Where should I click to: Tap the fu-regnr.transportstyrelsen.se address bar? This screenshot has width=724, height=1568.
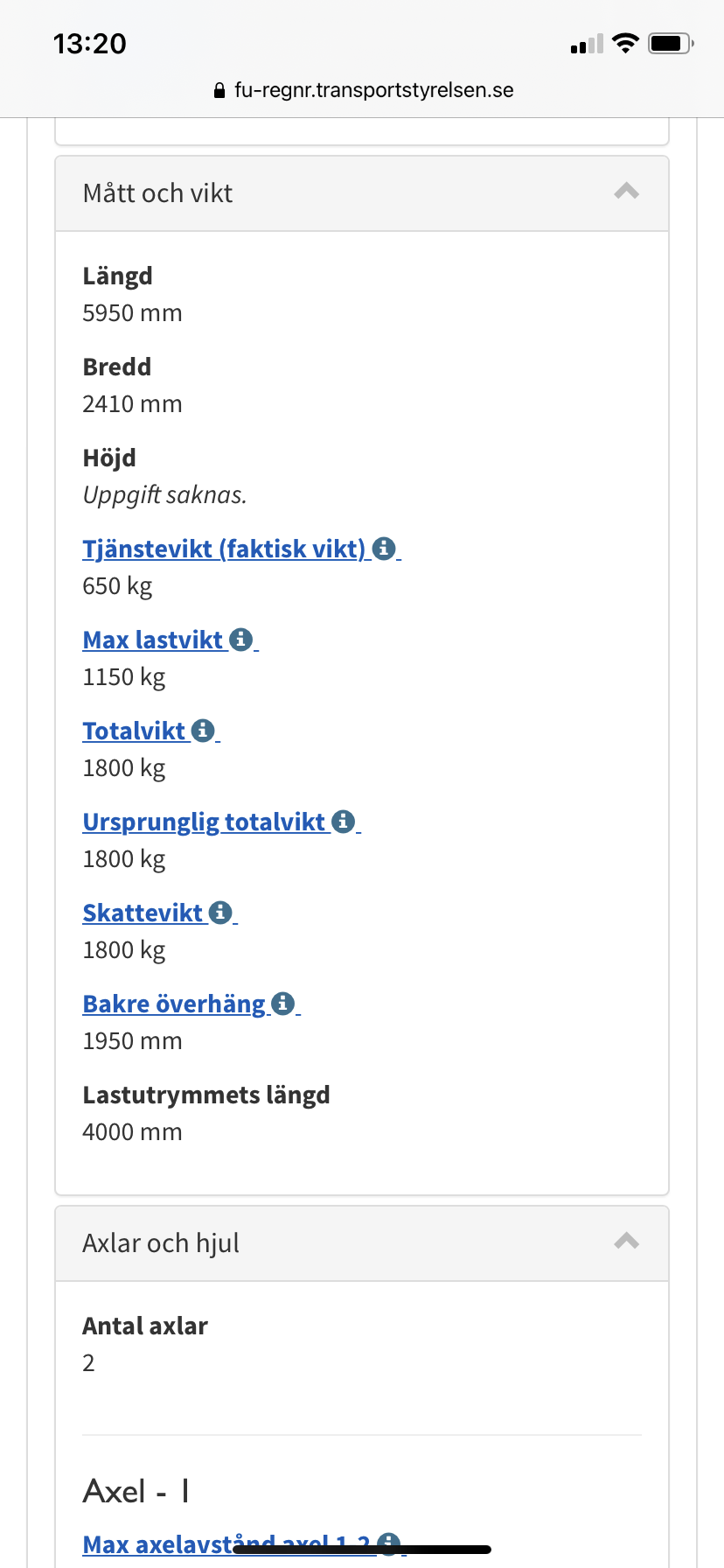373,90
